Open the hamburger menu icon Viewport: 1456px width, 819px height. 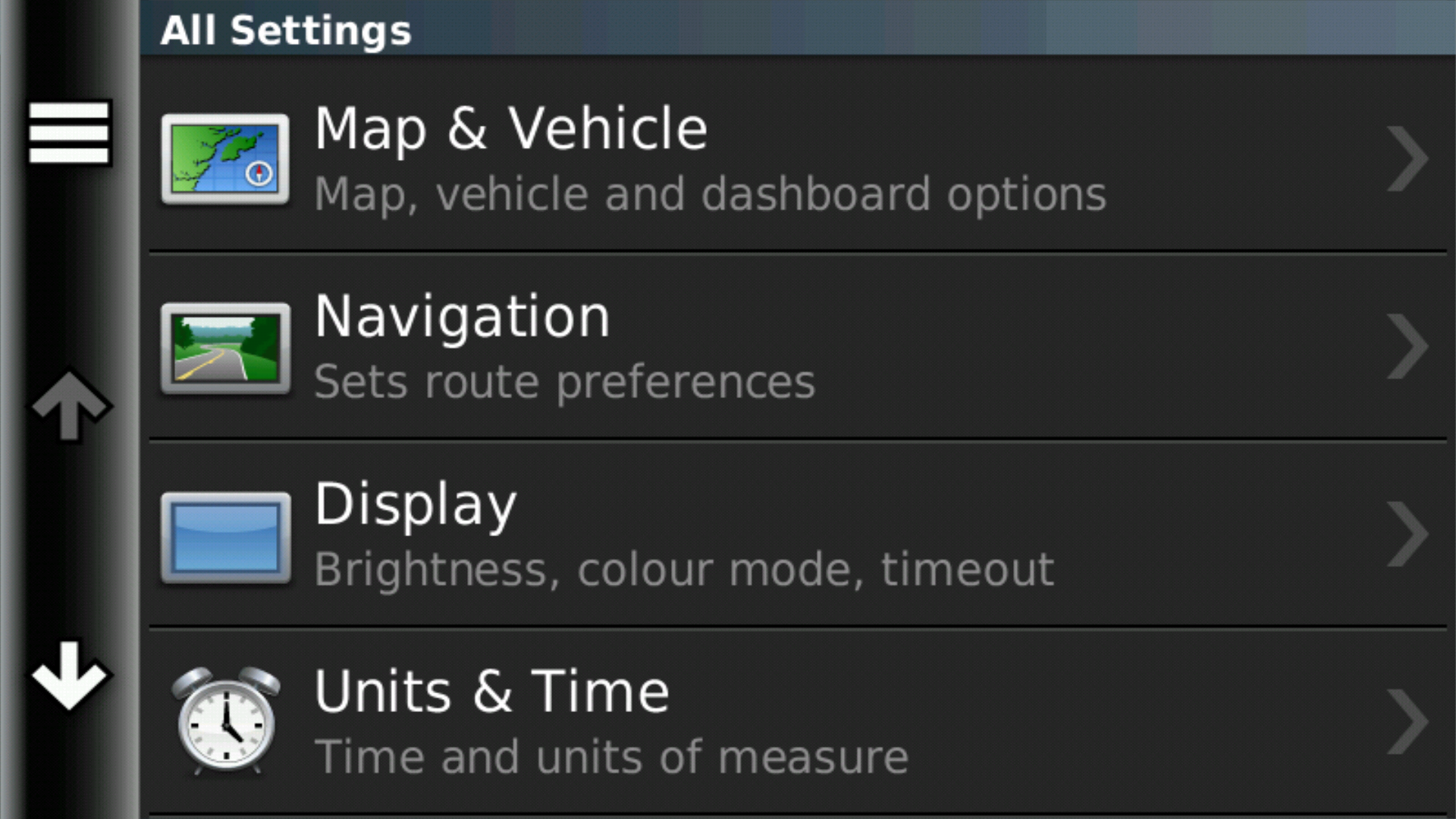coord(69,133)
